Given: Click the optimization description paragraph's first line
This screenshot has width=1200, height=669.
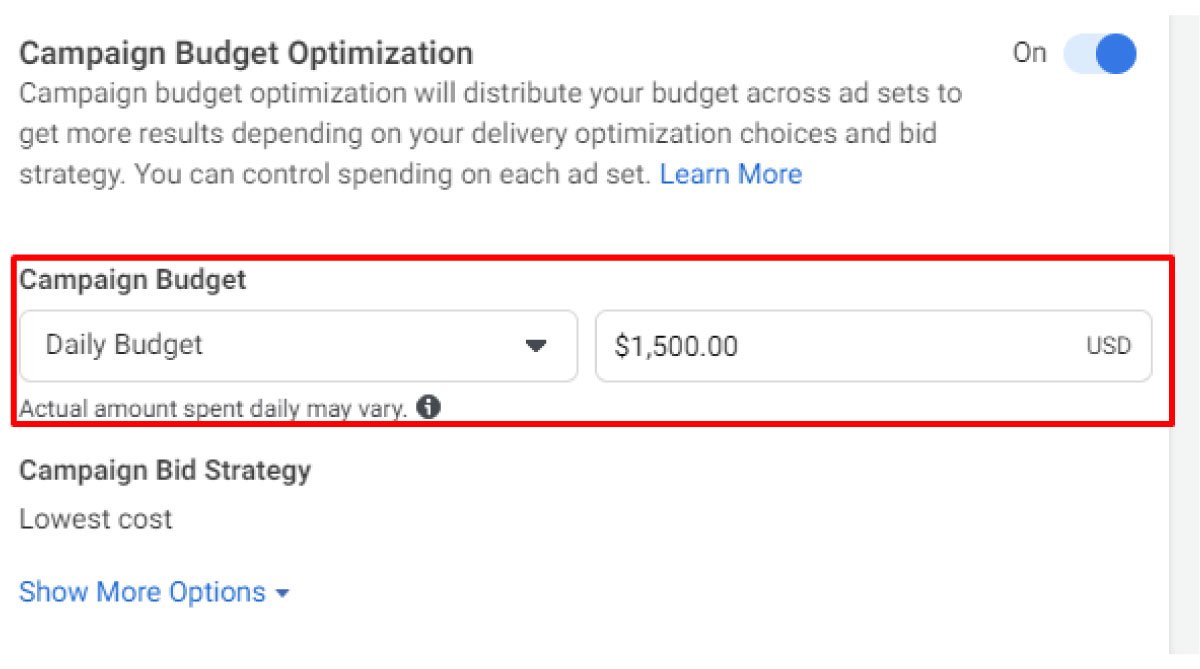Looking at the screenshot, I should pyautogui.click(x=490, y=95).
